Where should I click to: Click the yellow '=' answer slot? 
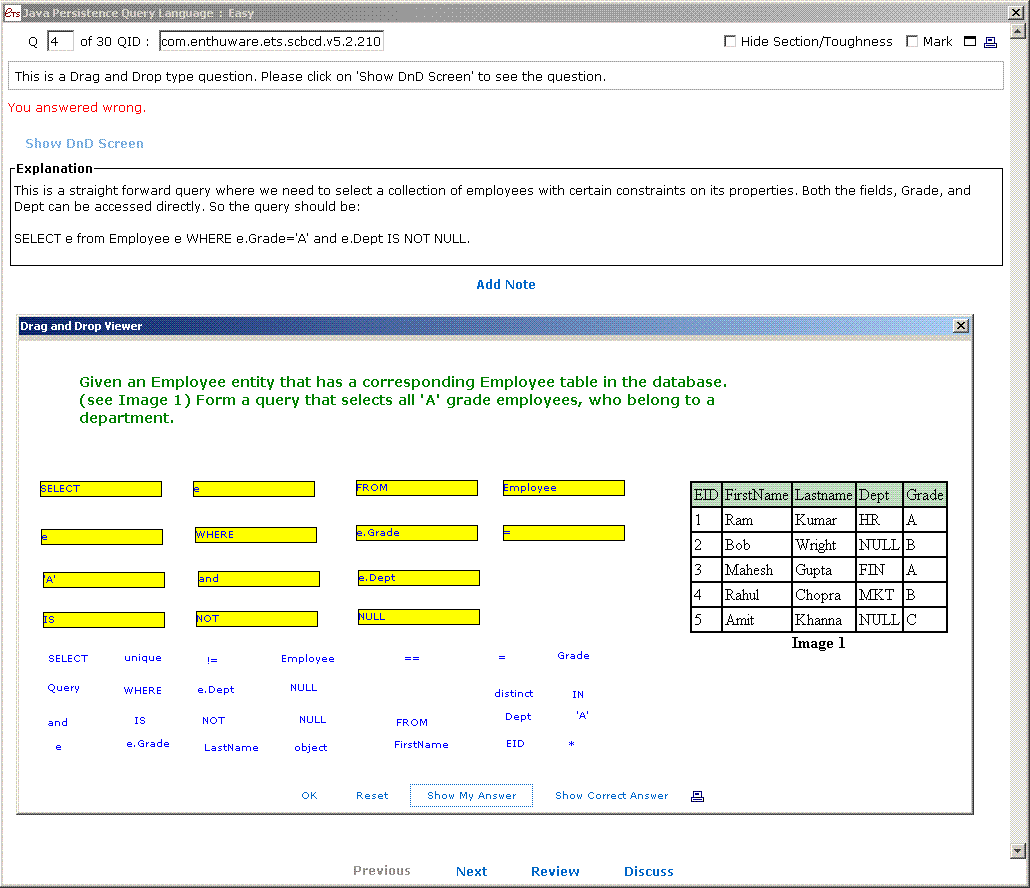(x=564, y=533)
